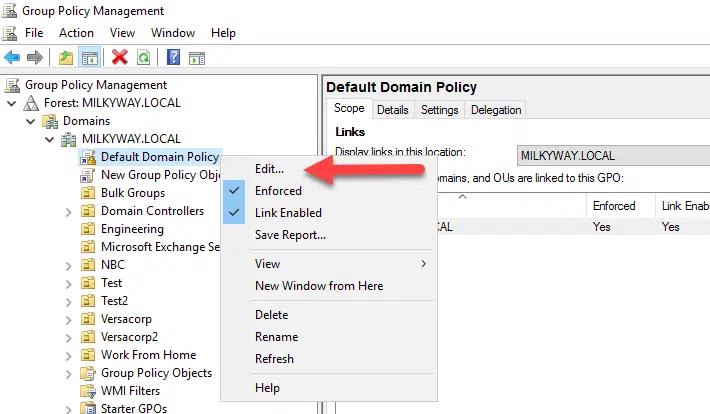
Task: Click the Default Domain Policy GPO icon
Action: tap(88, 158)
